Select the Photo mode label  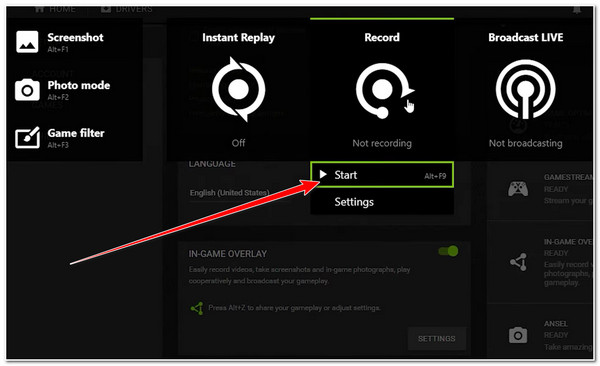(x=79, y=85)
